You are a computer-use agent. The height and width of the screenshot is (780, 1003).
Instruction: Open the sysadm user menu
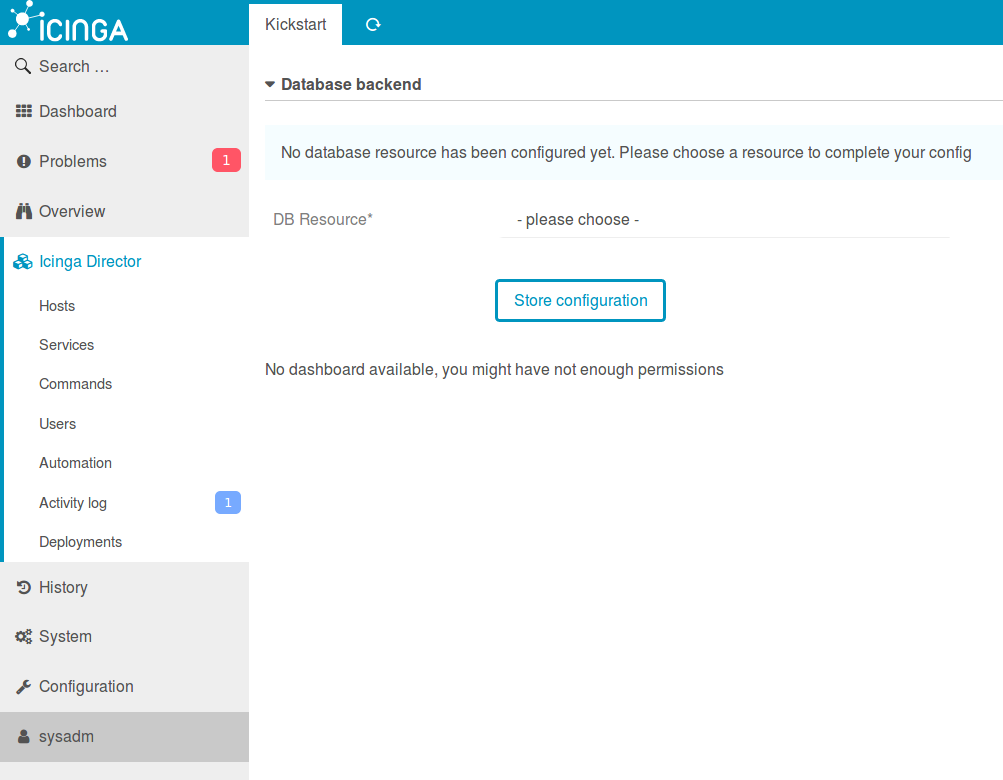coord(125,736)
